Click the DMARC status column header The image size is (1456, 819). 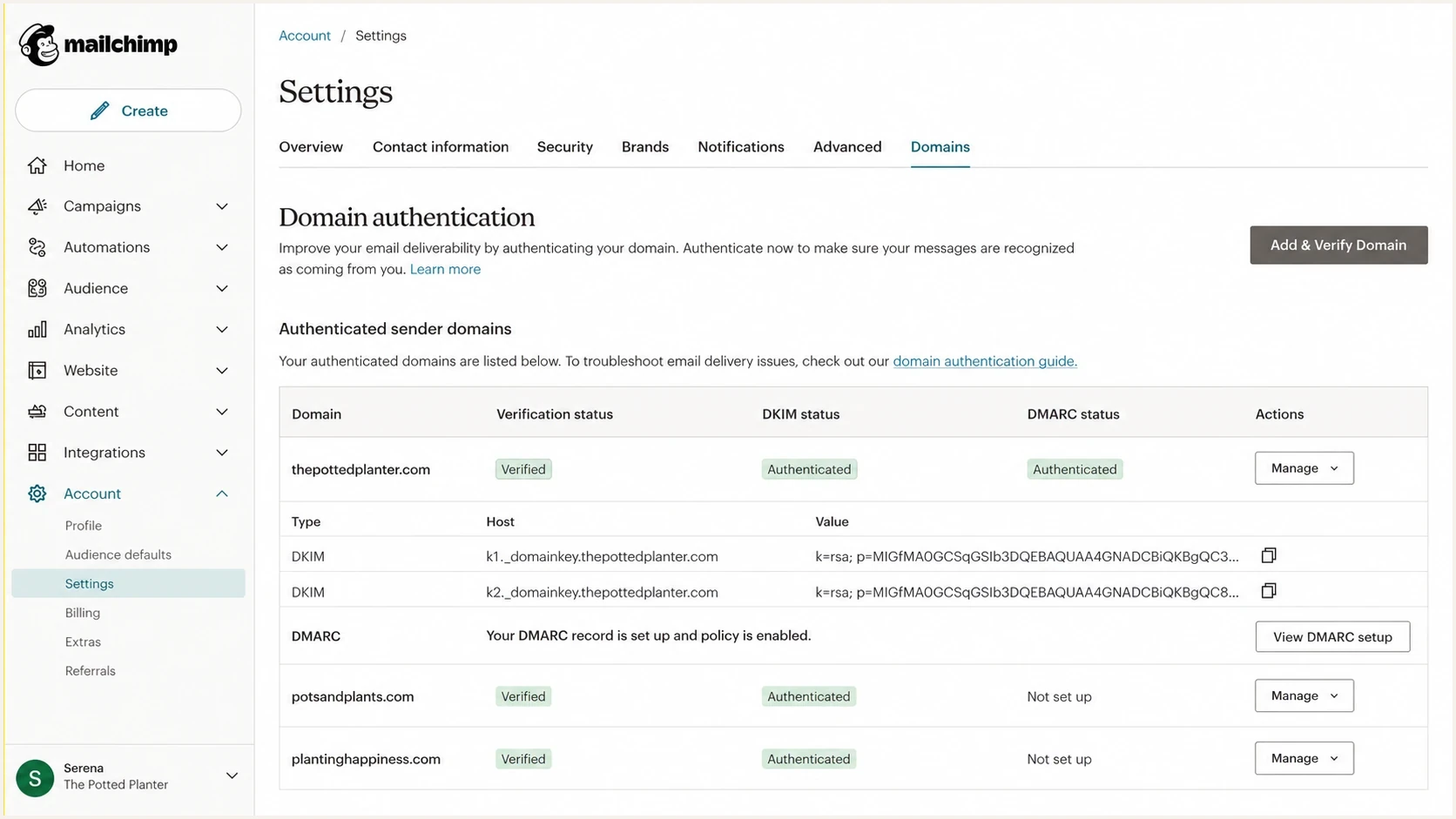(1073, 414)
